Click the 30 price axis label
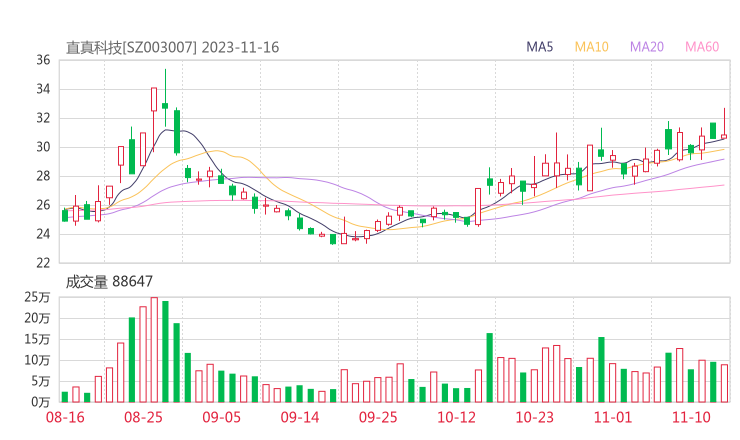 pos(43,147)
